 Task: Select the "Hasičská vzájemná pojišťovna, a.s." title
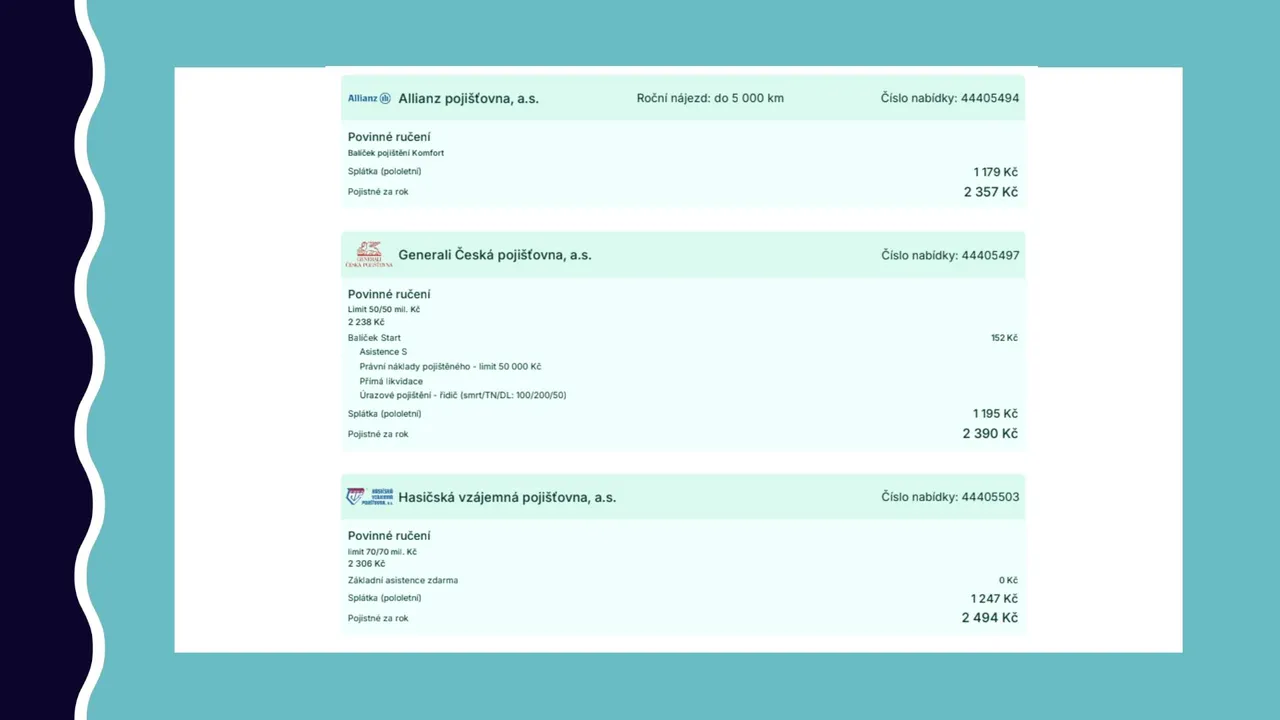(507, 497)
